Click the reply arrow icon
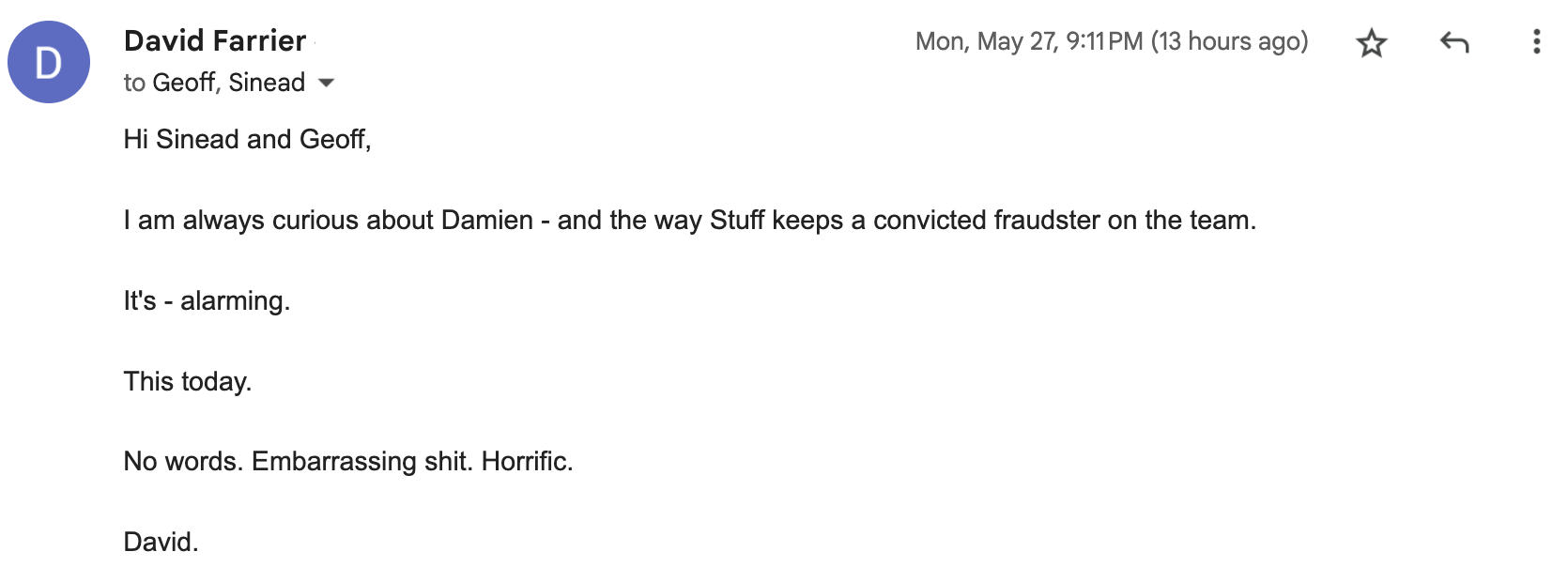Viewport: 1568px width, 567px height. (x=1454, y=42)
